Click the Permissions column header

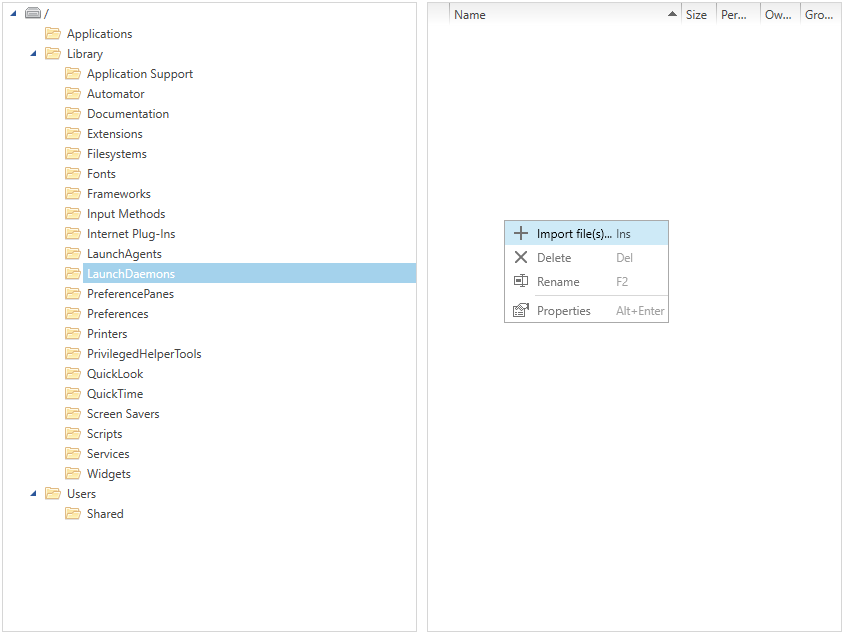pos(734,15)
